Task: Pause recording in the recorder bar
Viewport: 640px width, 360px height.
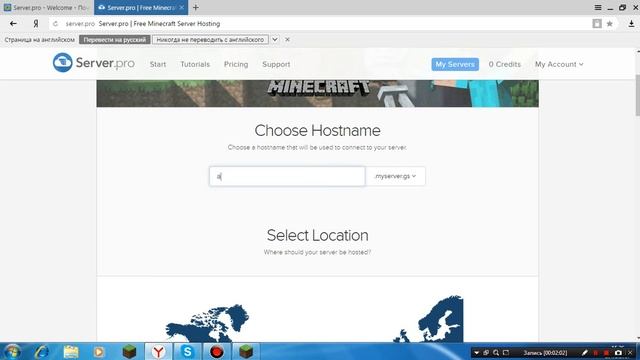Action: pyautogui.click(x=596, y=353)
